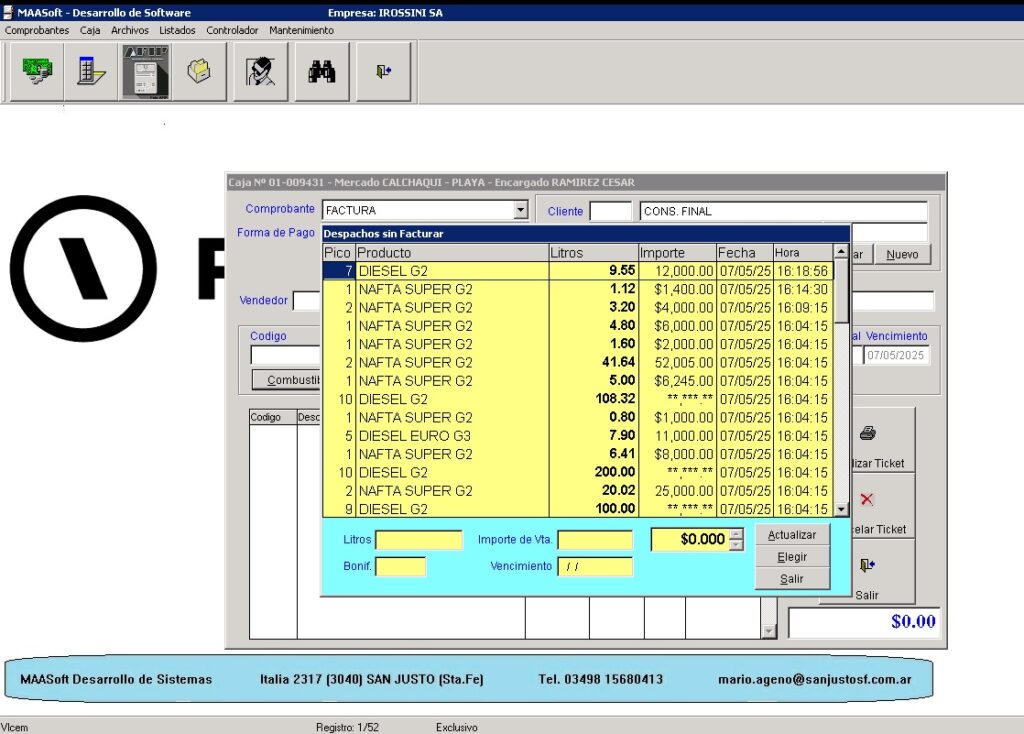
Task: Decrease the $0.000 value with down spinner
Action: coord(737,545)
